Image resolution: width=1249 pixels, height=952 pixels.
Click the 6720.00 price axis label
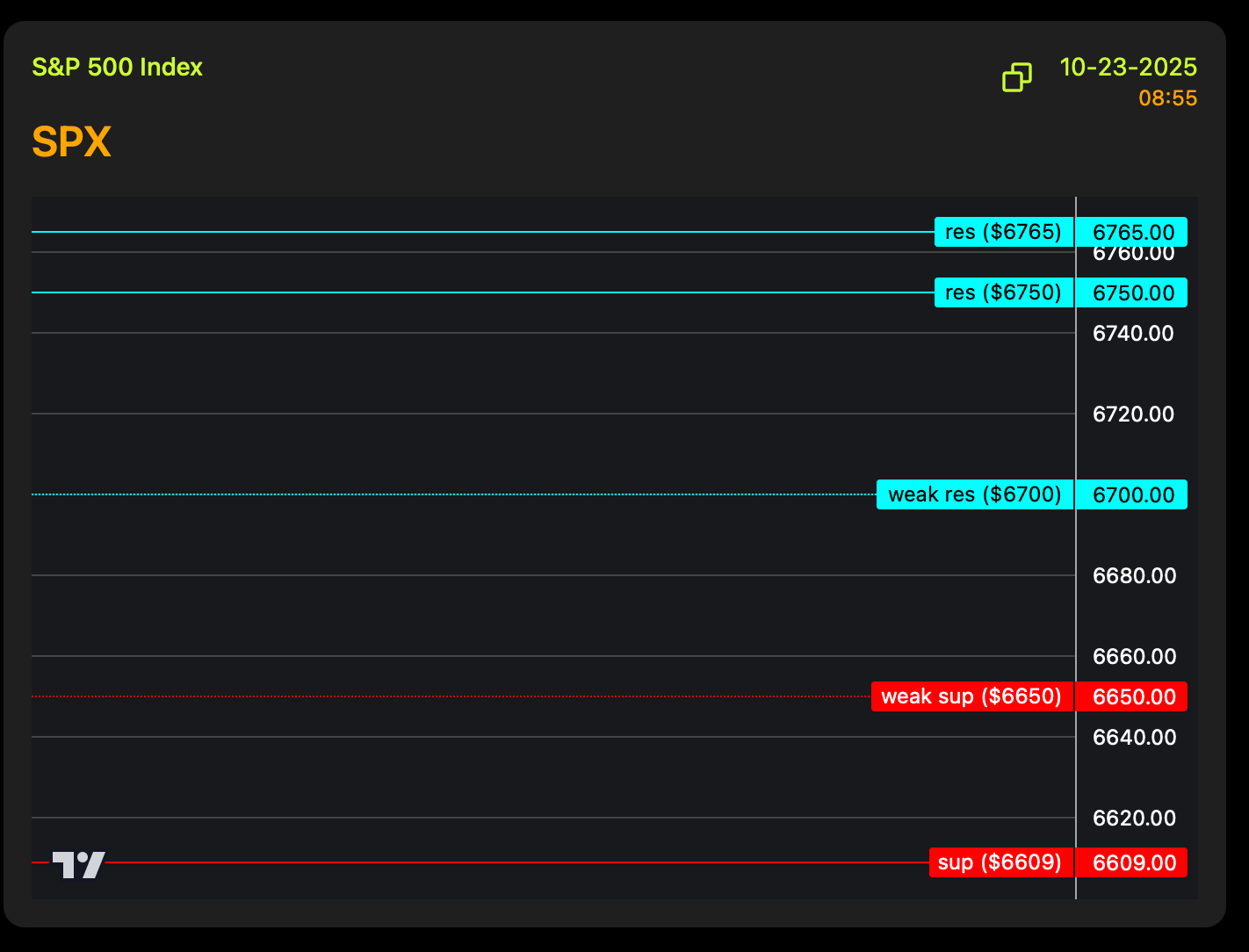coord(1133,414)
